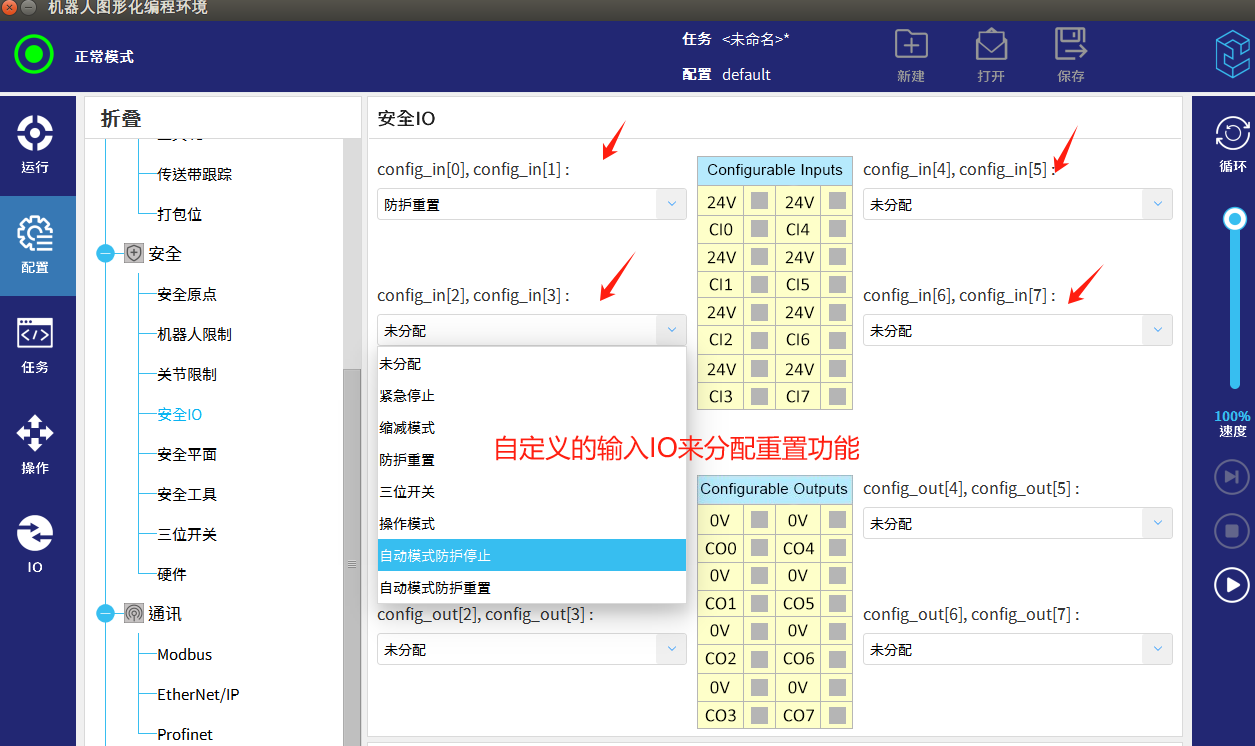This screenshot has height=746, width=1255.
Task: Toggle the 循环 (Loop) icon
Action: click(x=1232, y=134)
